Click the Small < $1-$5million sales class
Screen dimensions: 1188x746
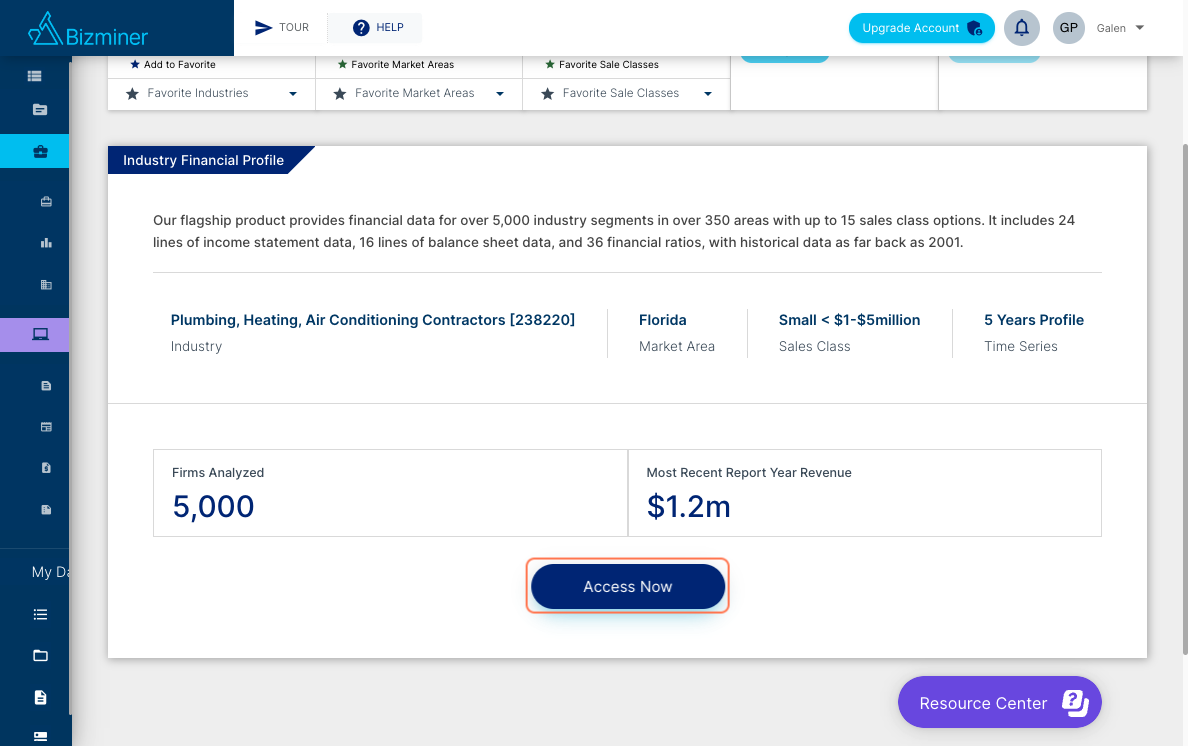pyautogui.click(x=849, y=320)
